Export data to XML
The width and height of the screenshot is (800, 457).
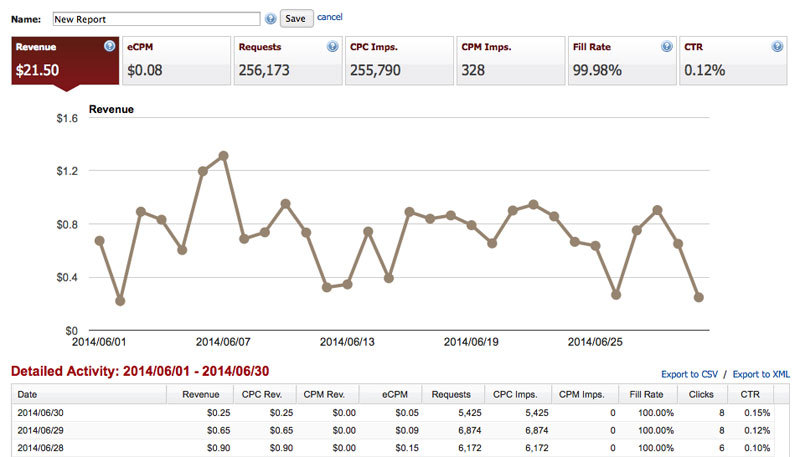click(761, 374)
